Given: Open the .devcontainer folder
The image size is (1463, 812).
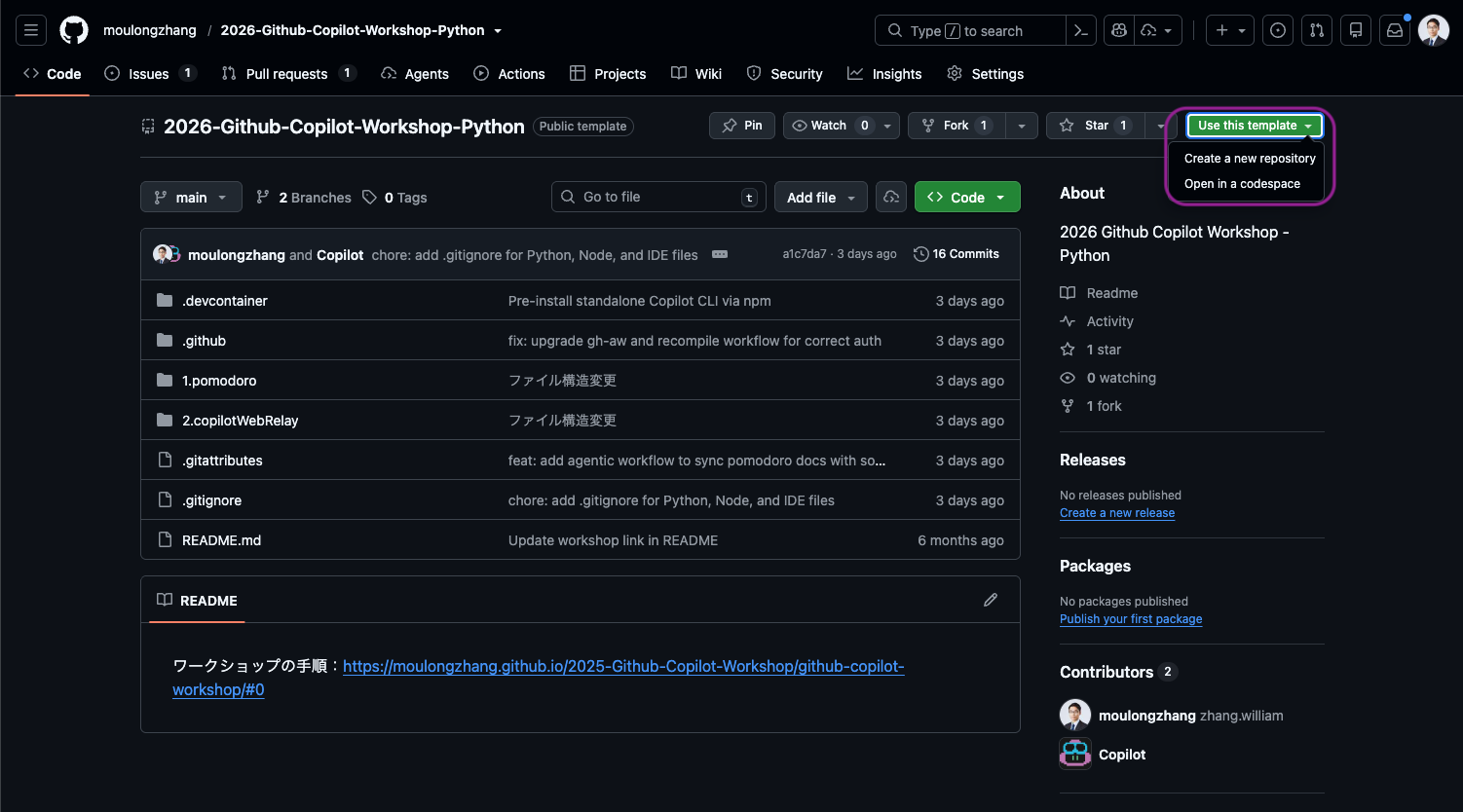Looking at the screenshot, I should coord(225,301).
